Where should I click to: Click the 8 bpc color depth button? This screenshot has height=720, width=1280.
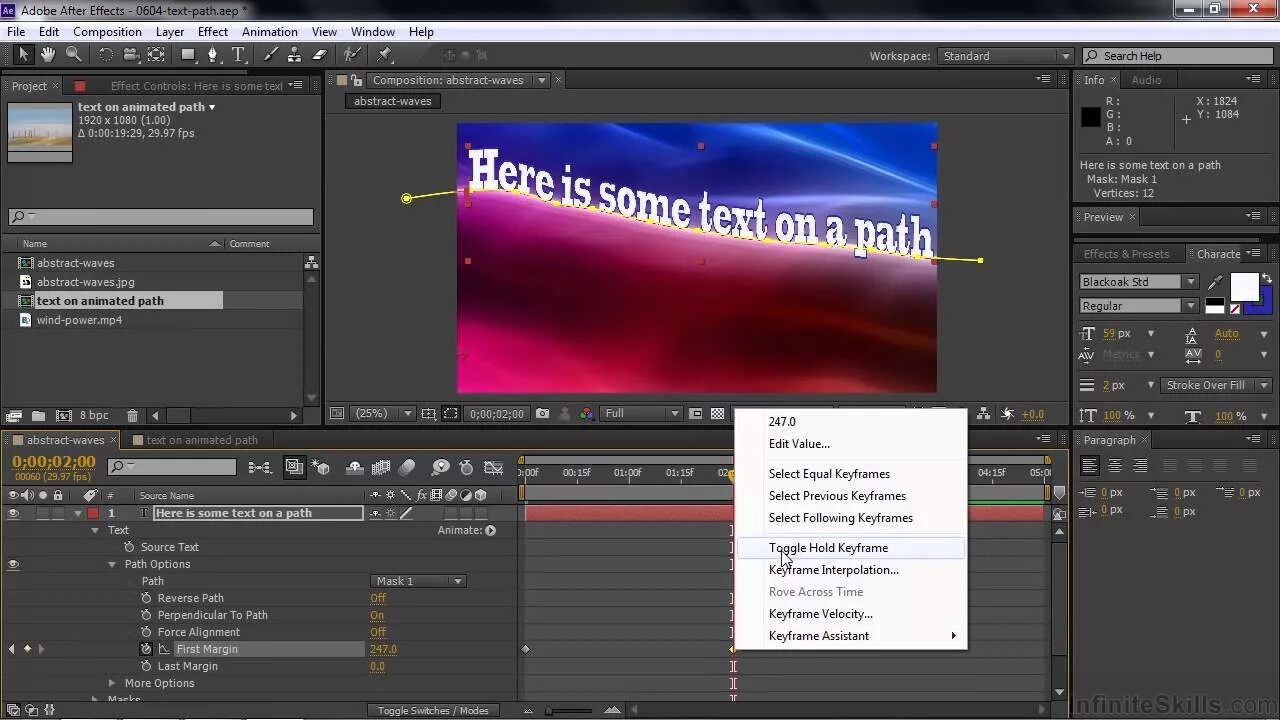(x=95, y=415)
